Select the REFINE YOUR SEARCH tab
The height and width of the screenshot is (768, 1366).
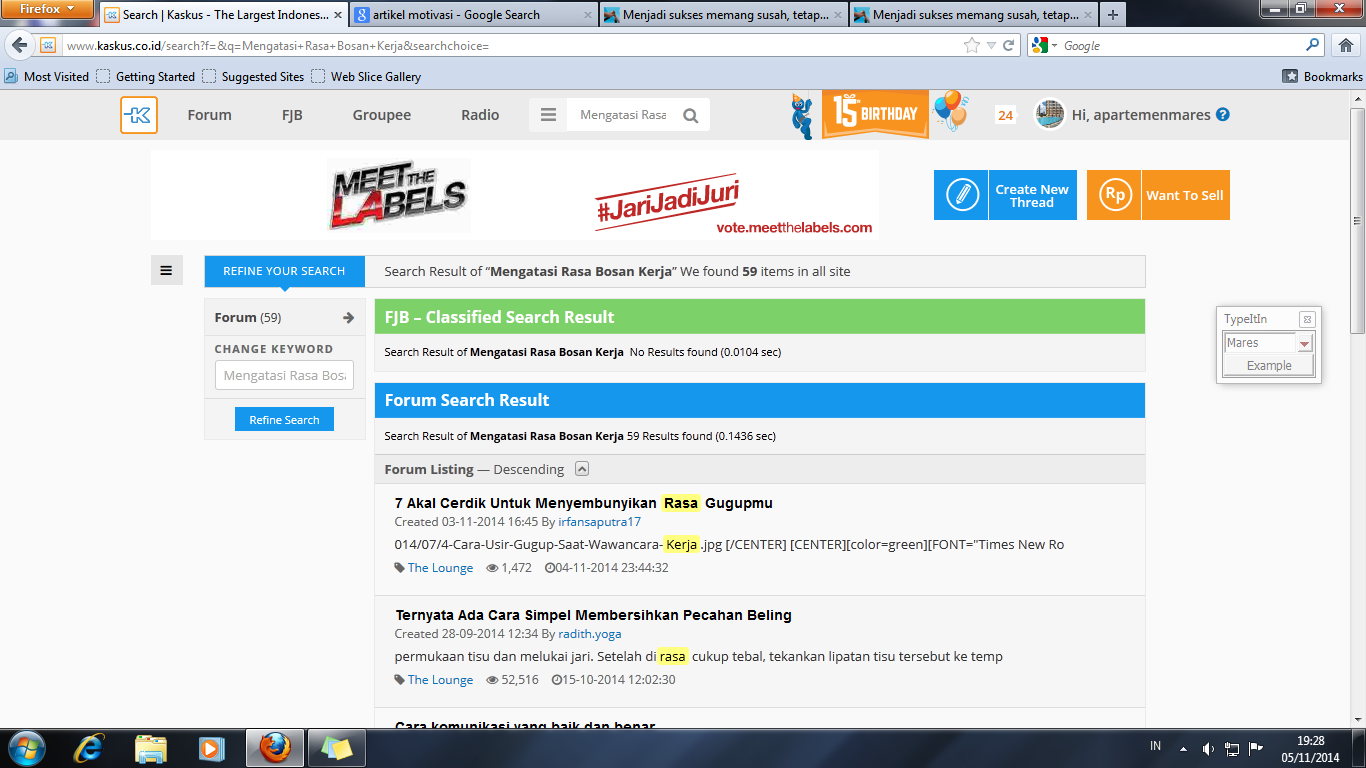[x=284, y=271]
